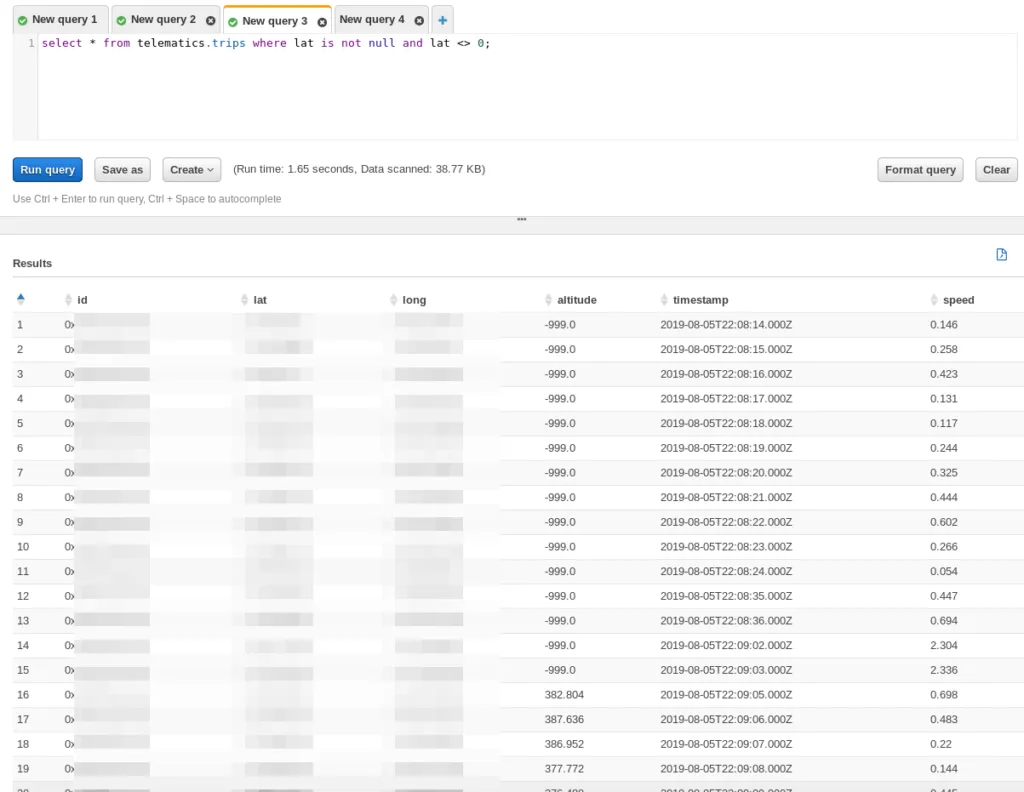Sort results by the long column icon
This screenshot has width=1024, height=792.
tap(394, 300)
